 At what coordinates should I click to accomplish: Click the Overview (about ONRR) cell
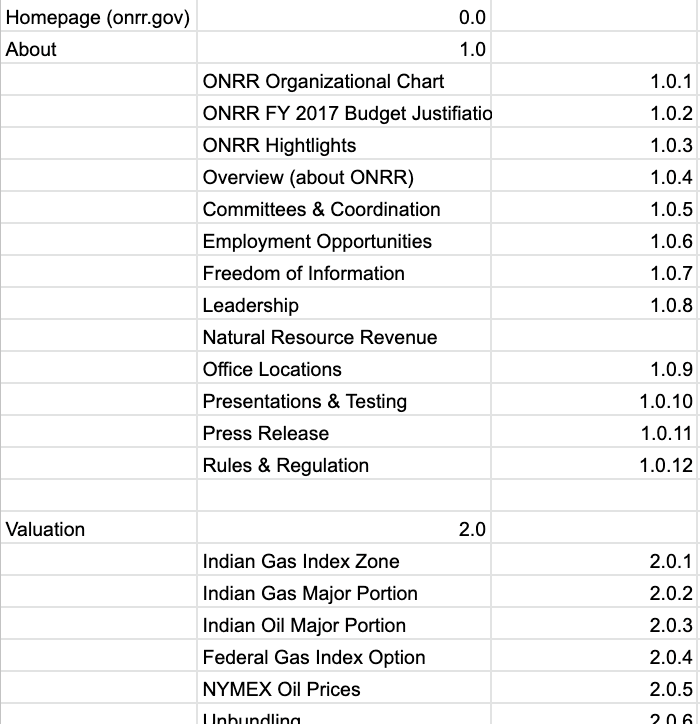344,177
